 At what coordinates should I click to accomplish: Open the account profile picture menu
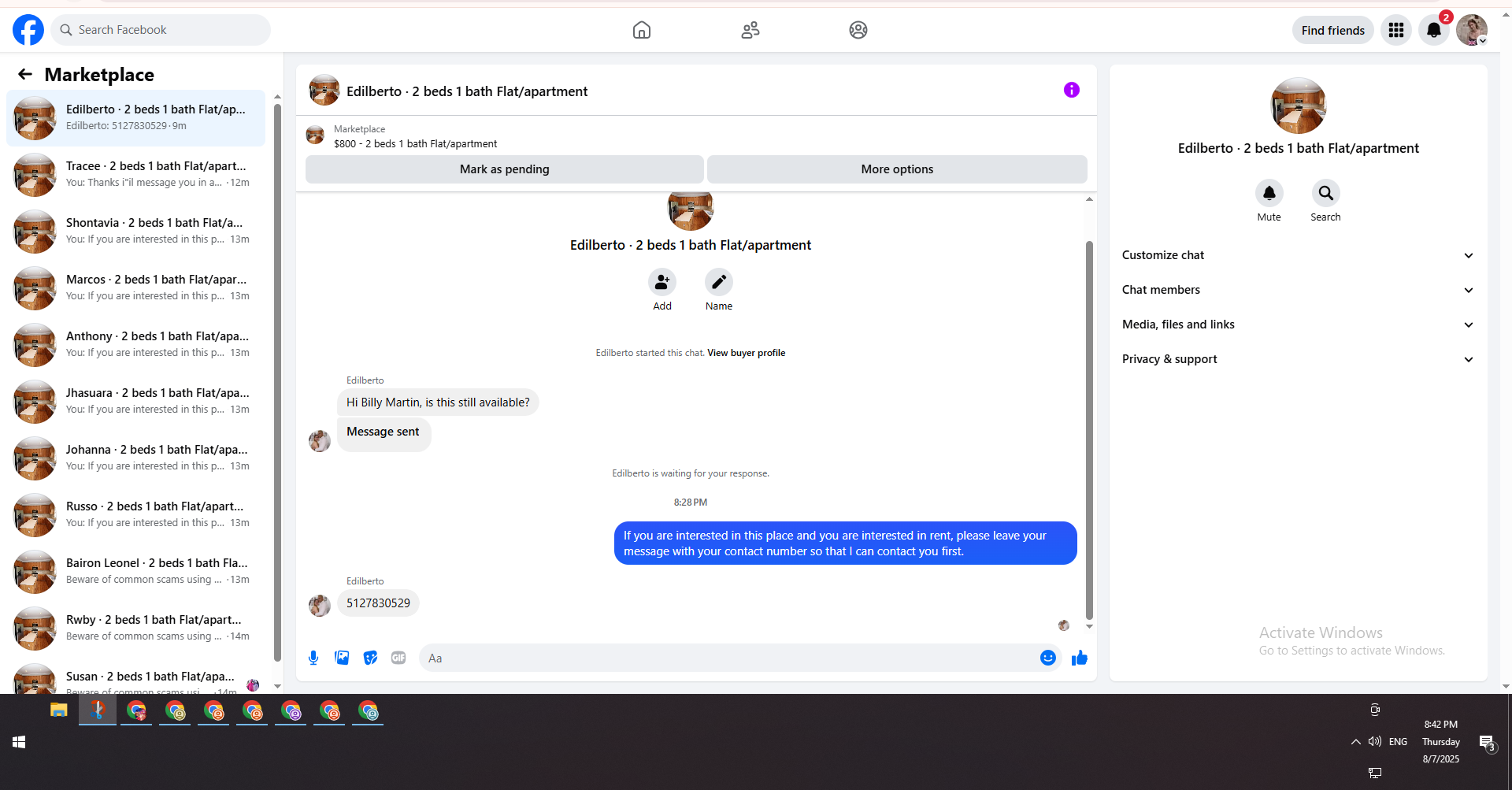(1472, 30)
